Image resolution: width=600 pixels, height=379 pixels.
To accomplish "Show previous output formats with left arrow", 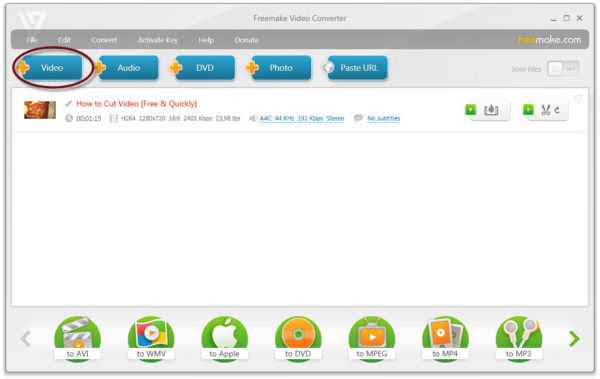I will click(26, 338).
